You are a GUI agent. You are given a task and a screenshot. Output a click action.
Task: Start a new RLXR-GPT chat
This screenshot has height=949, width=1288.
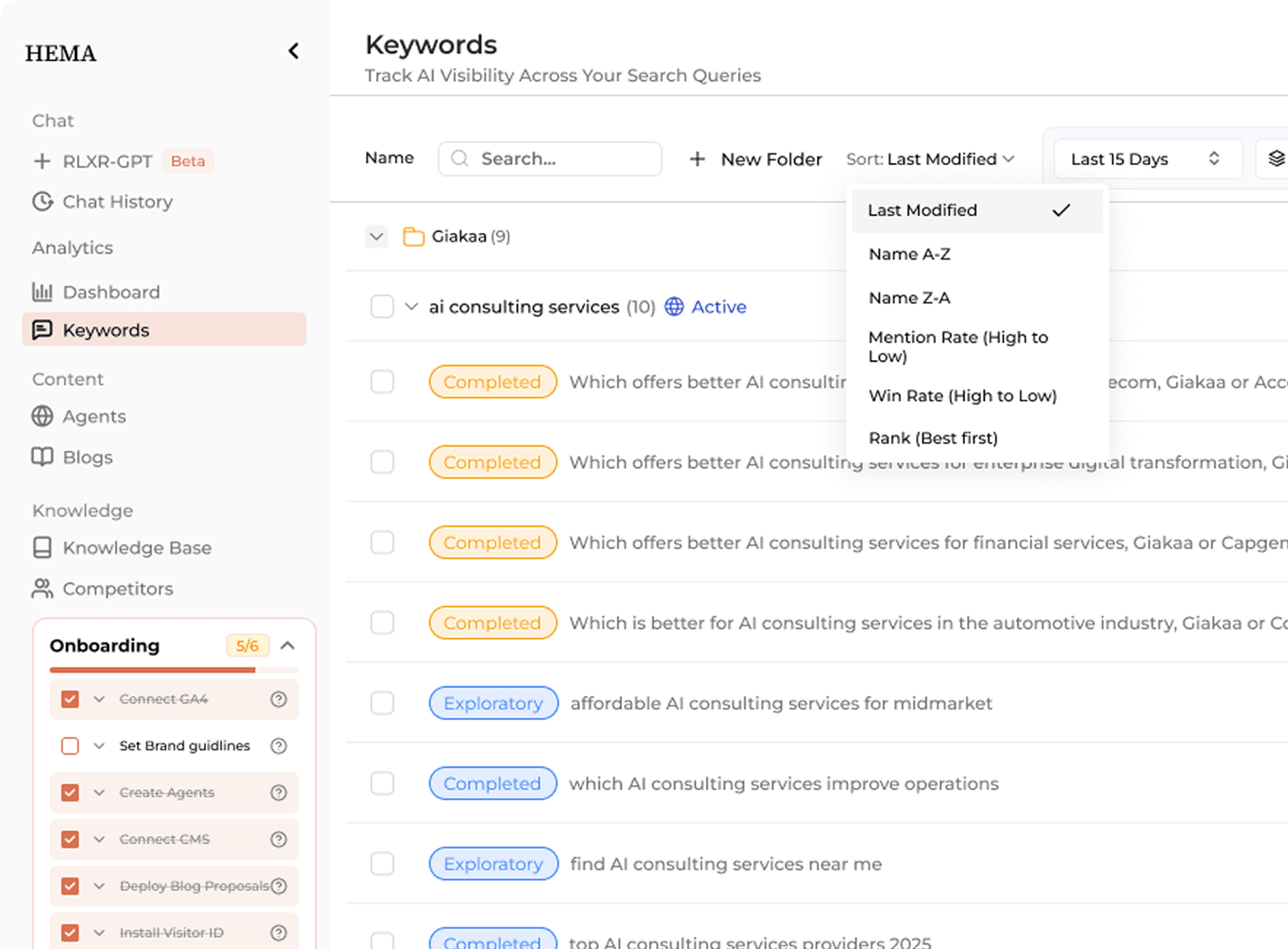coord(107,162)
